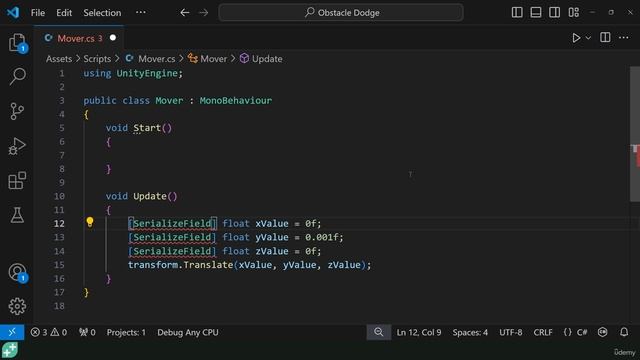Click MonoBehaviour in class declaration
Viewport: 640px width, 360px height.
(236, 100)
